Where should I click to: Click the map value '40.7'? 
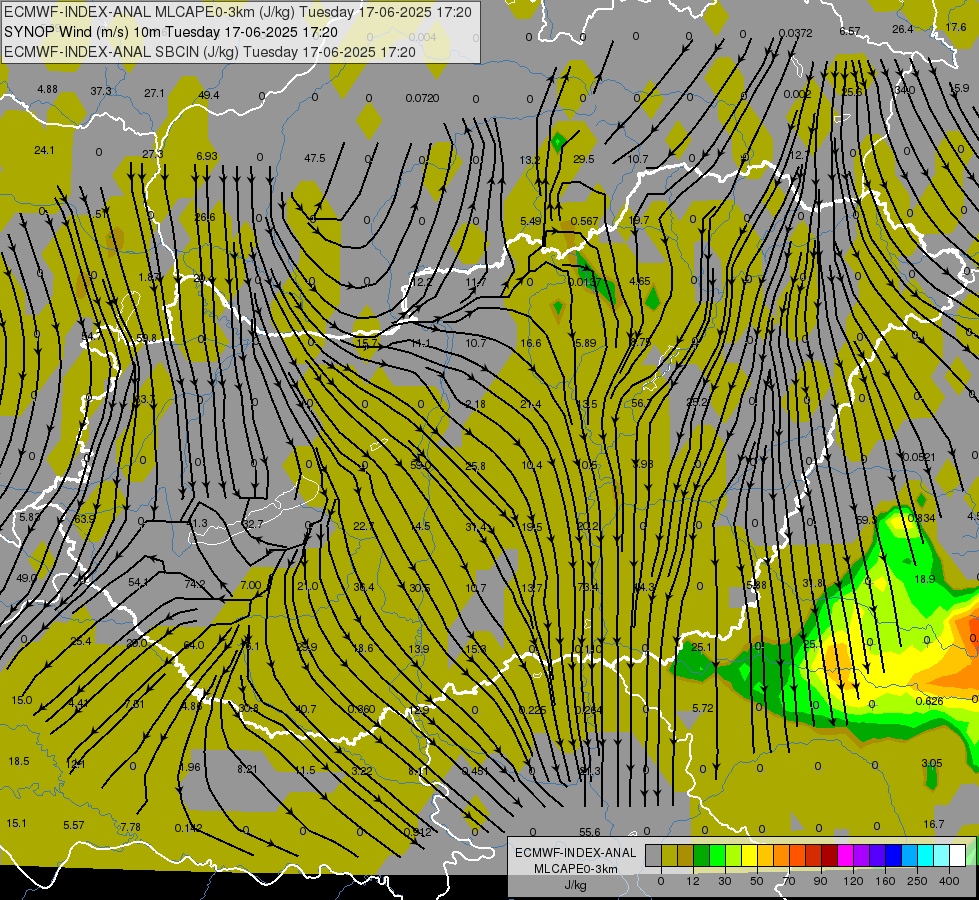tap(305, 710)
